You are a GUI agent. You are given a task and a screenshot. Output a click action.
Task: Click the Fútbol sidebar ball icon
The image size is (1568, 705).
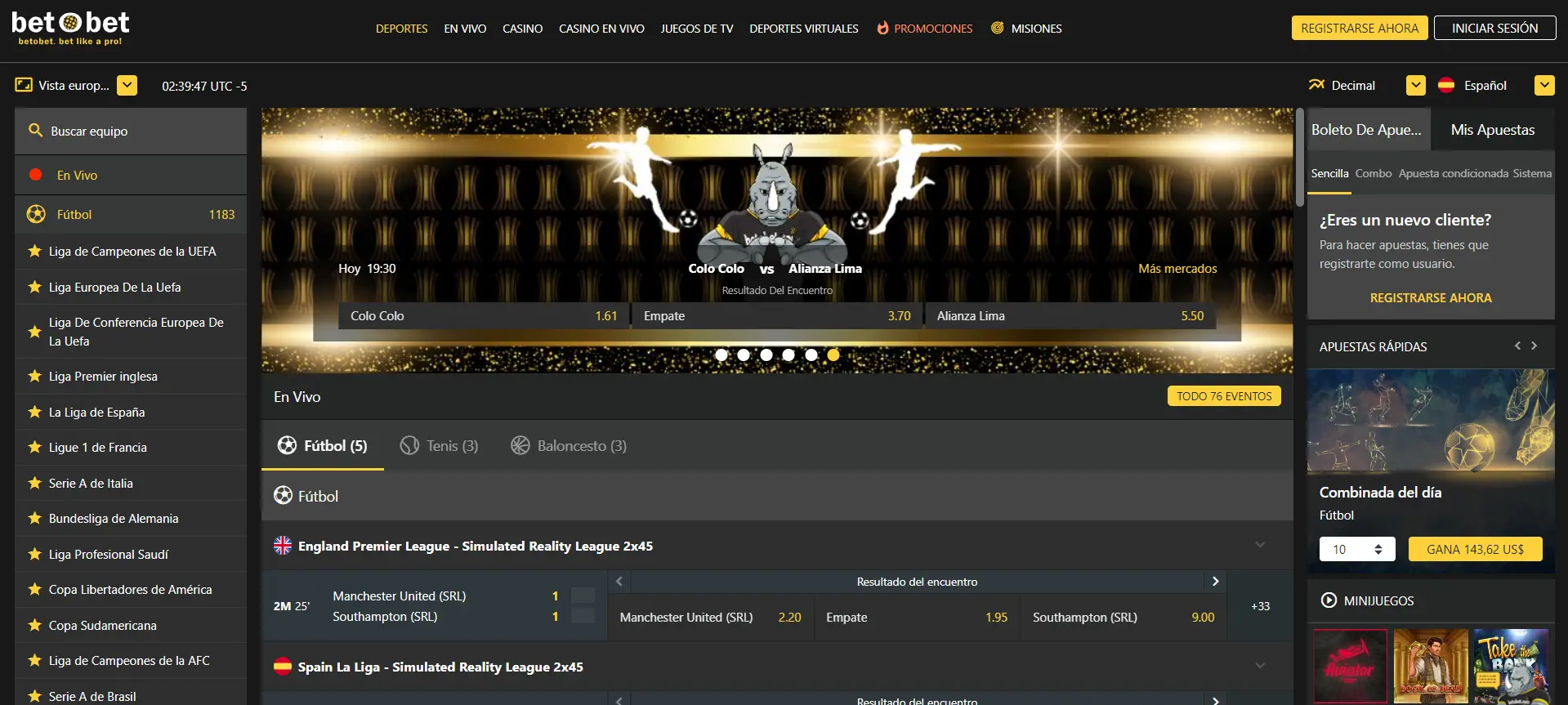pyautogui.click(x=36, y=214)
